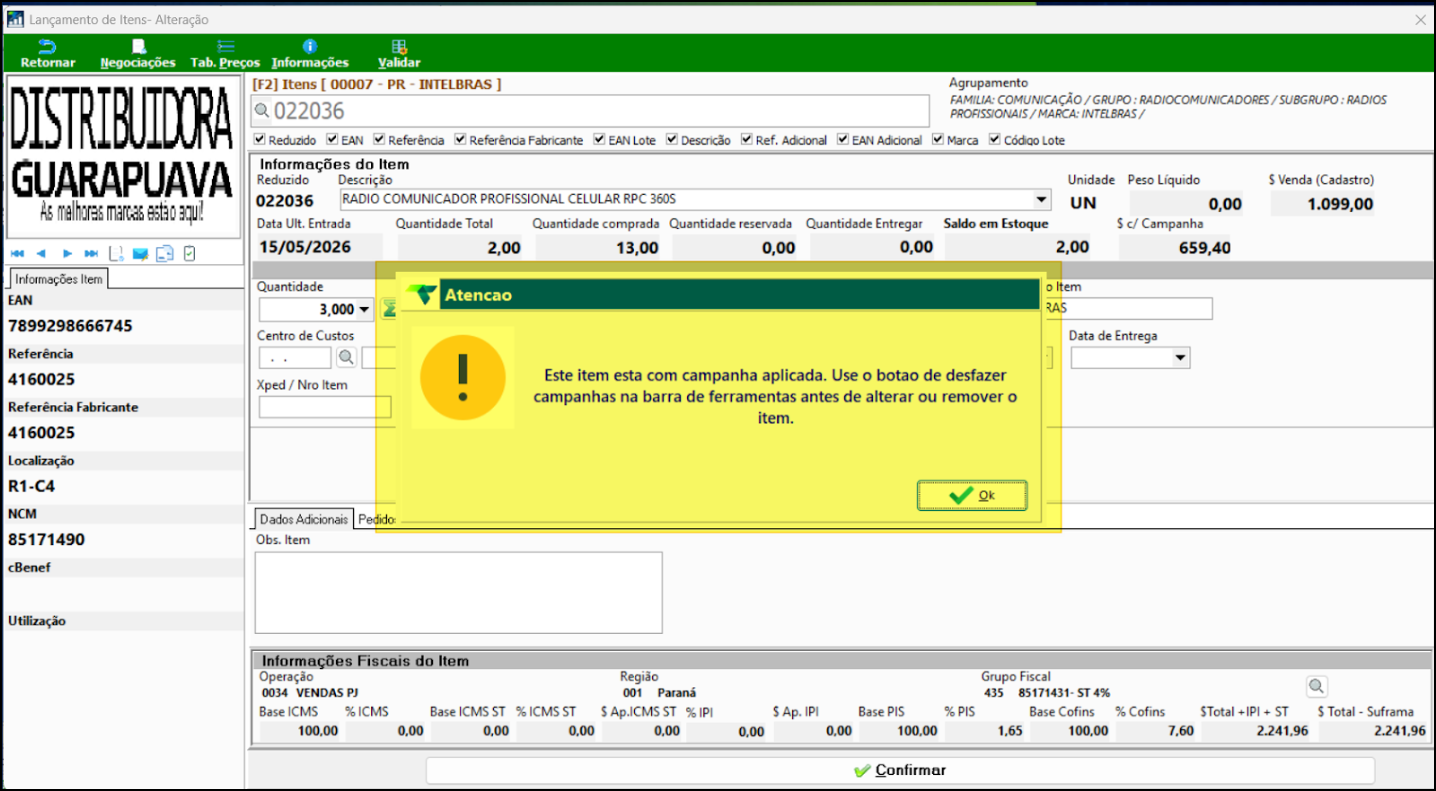
Task: Click the Centro de Custos search icon
Action: (x=346, y=357)
